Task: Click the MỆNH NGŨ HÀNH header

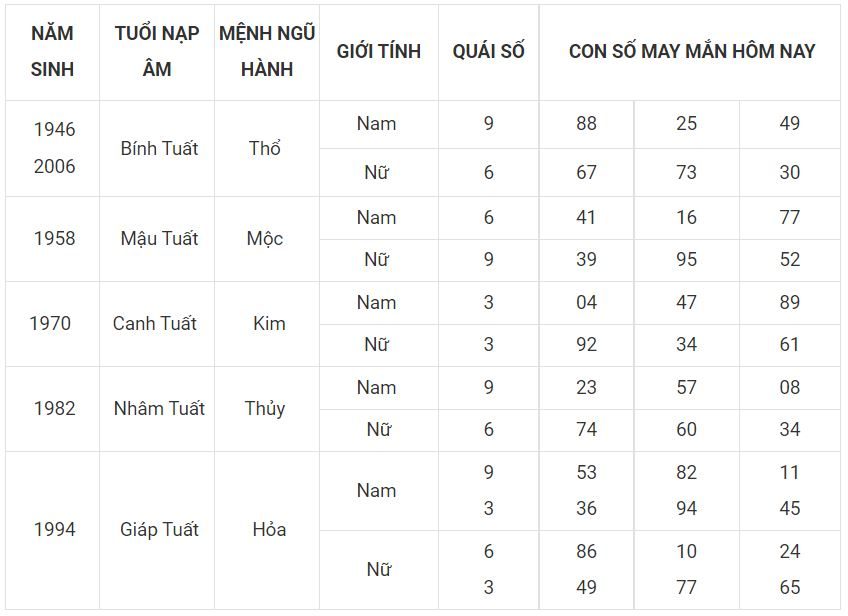Action: click(267, 51)
